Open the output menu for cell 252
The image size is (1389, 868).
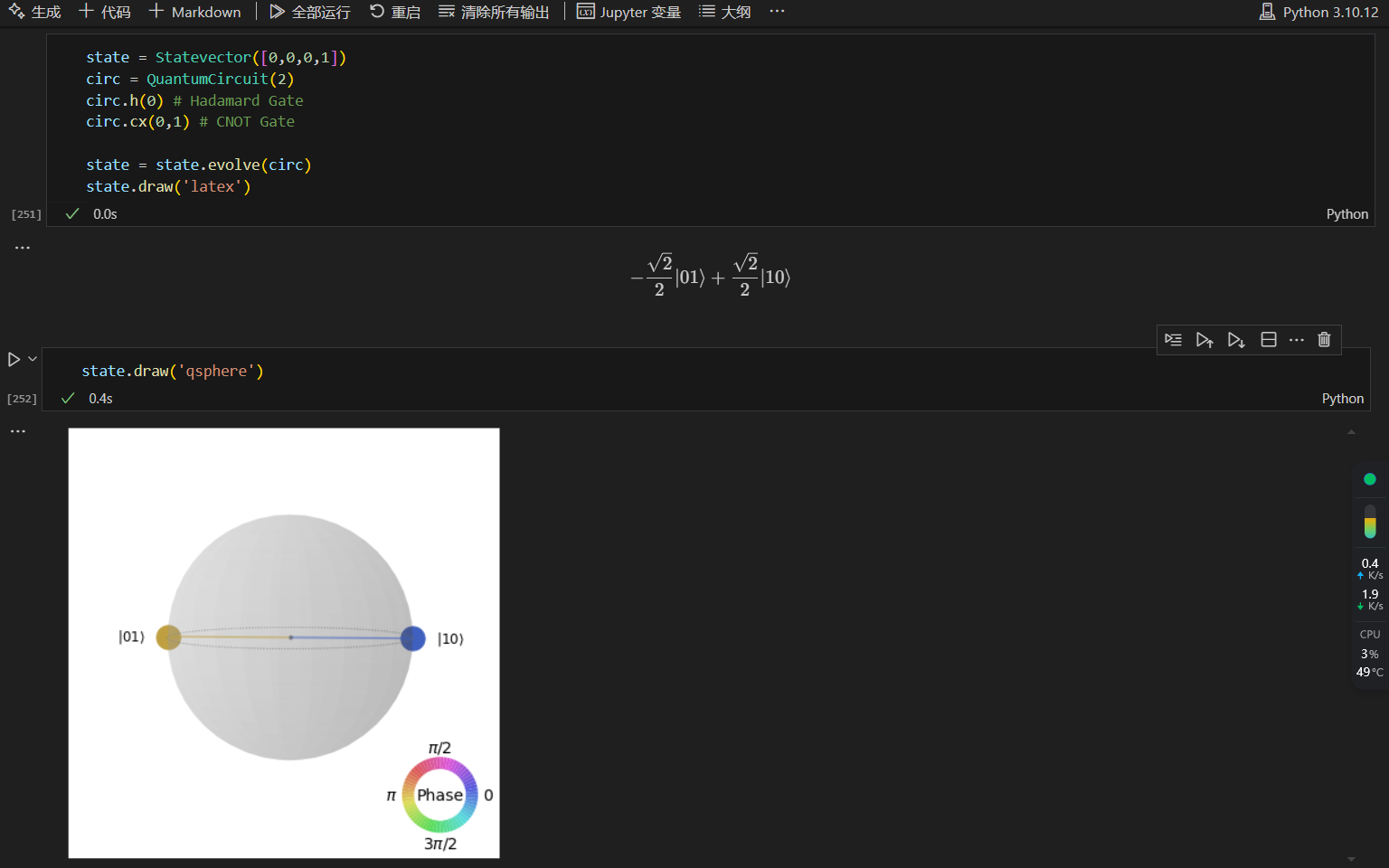[x=18, y=431]
